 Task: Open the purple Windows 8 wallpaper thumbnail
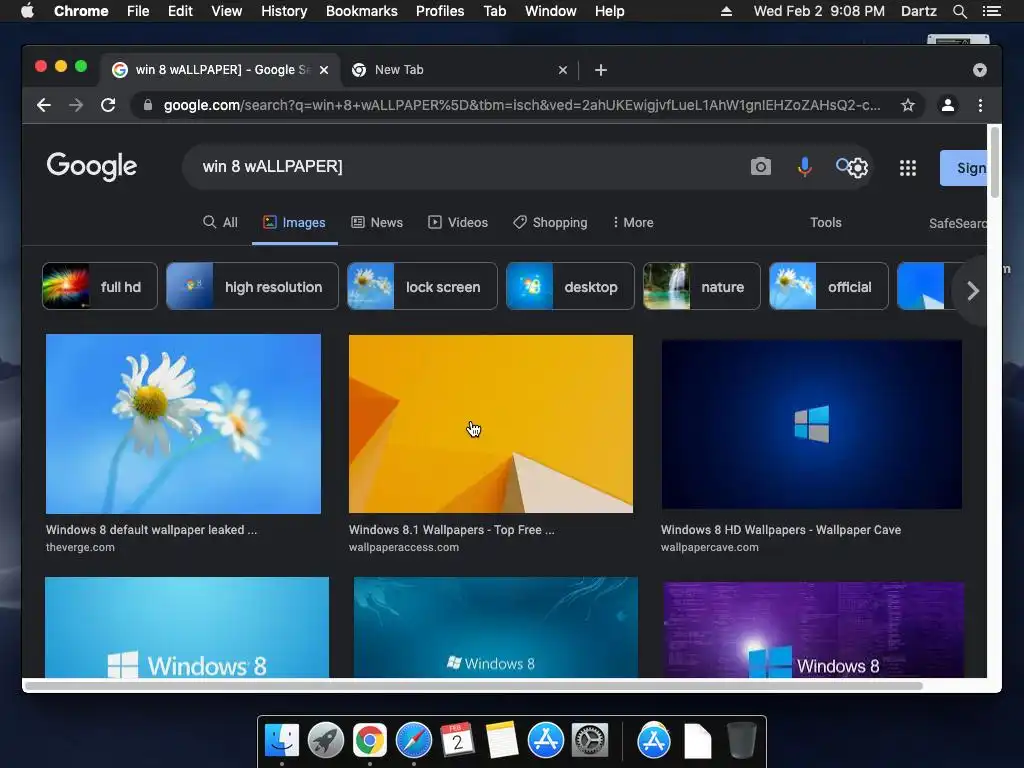[x=814, y=630]
